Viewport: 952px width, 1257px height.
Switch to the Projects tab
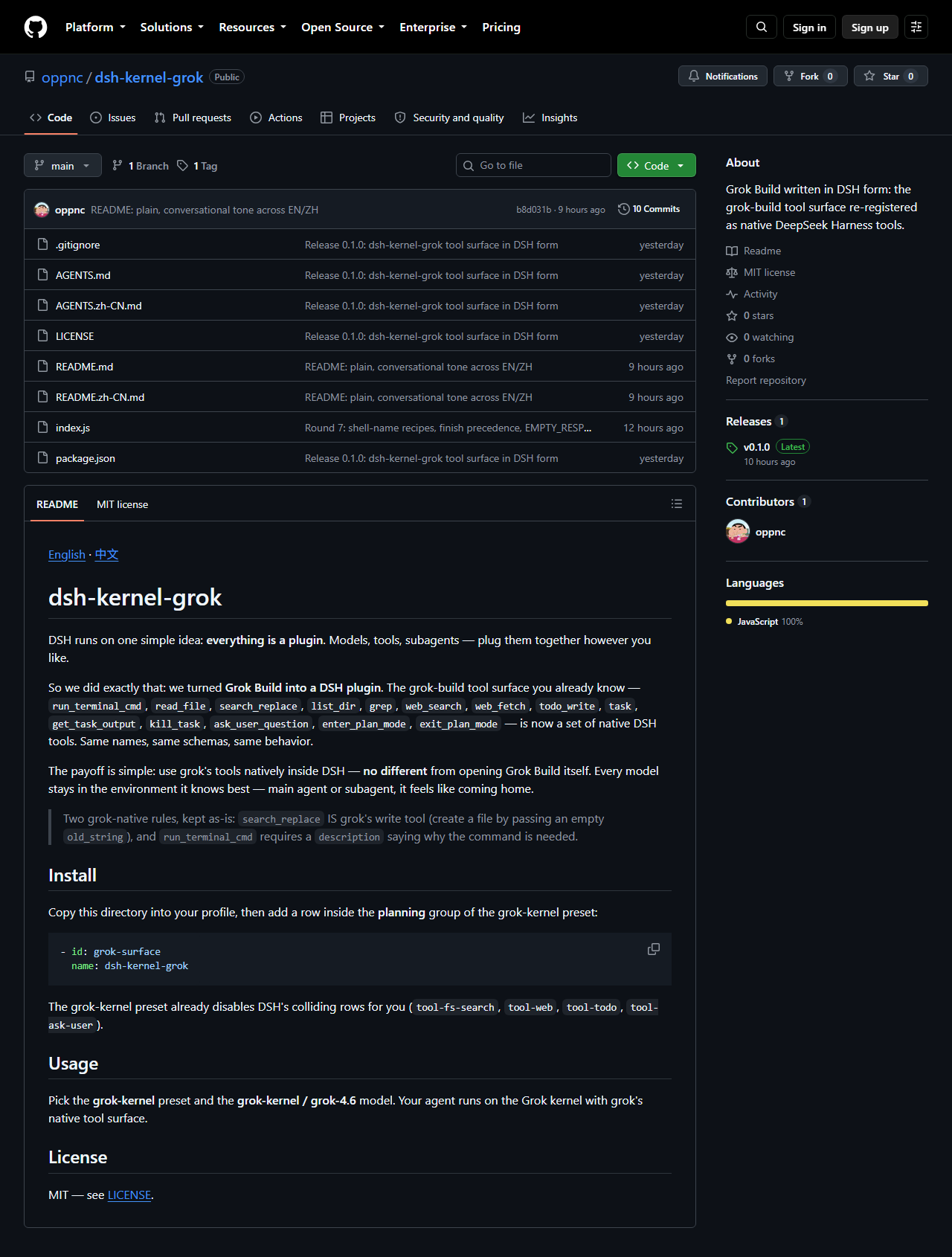coord(348,118)
